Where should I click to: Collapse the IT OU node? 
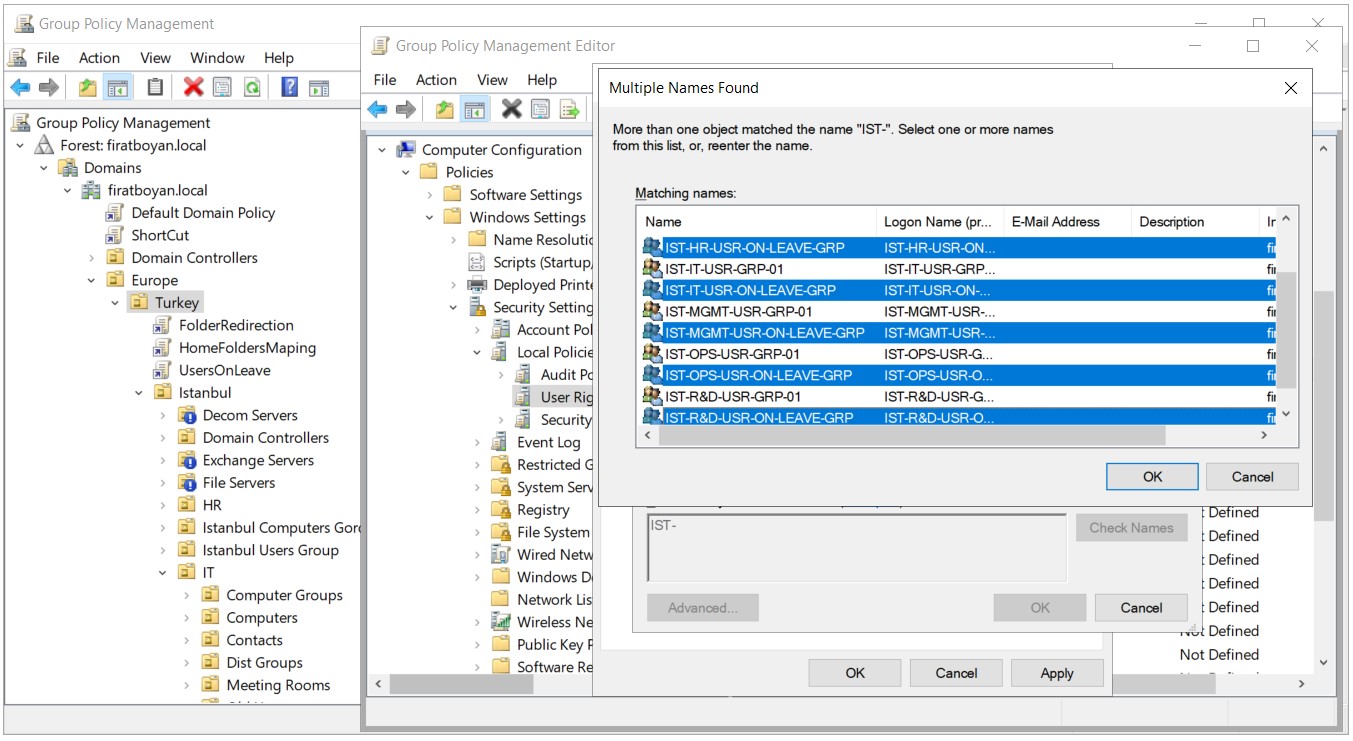click(163, 573)
